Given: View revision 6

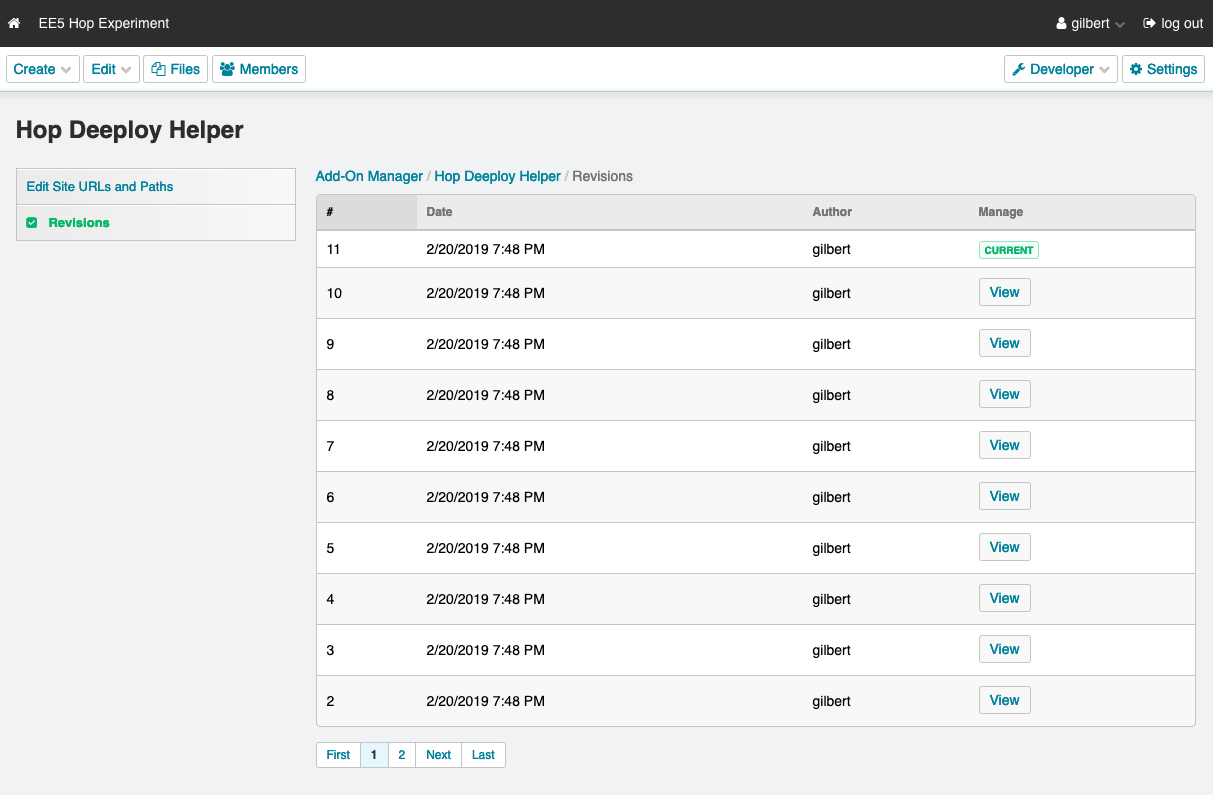Looking at the screenshot, I should tap(1004, 496).
